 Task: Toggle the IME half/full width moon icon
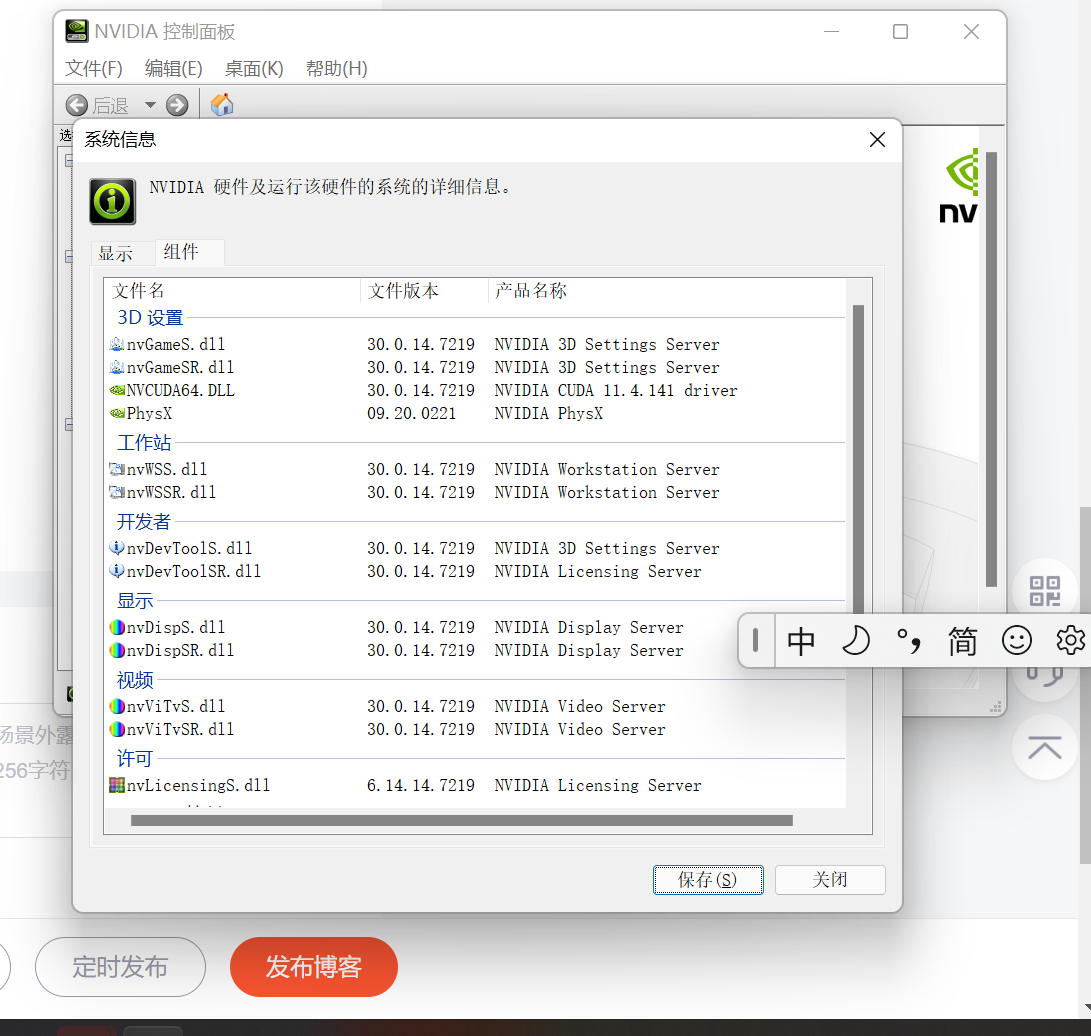pyautogui.click(x=856, y=640)
